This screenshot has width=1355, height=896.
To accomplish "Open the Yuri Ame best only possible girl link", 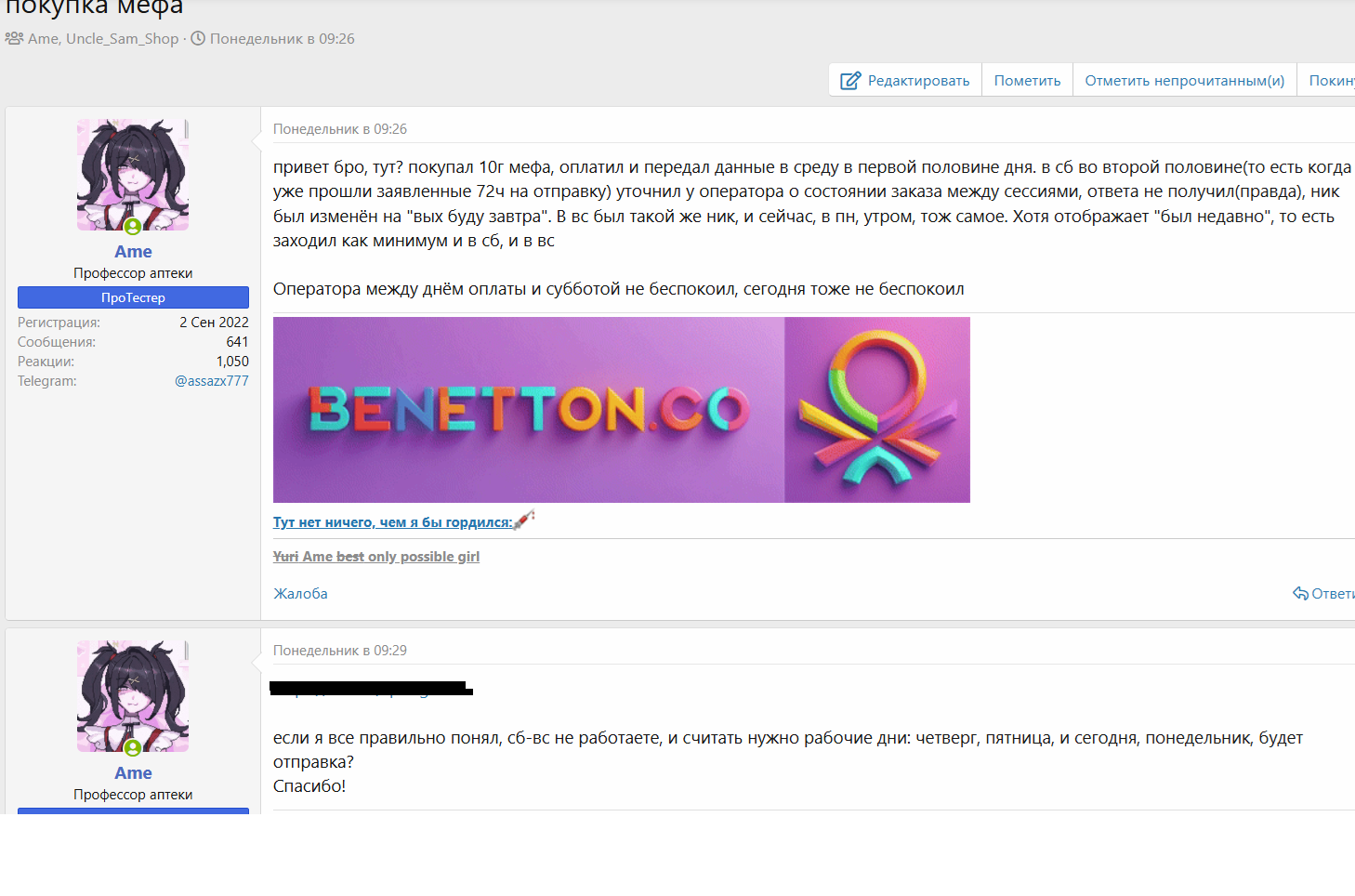I will point(376,557).
